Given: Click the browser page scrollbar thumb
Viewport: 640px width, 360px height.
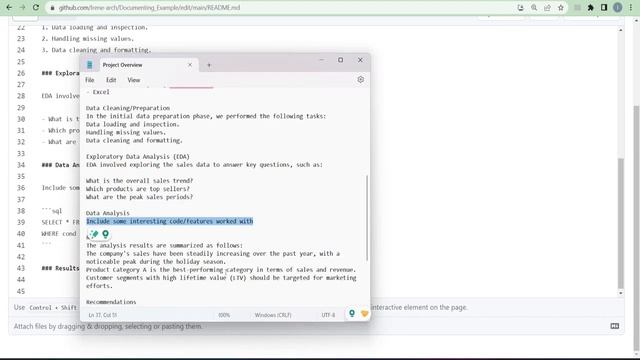Looking at the screenshot, I should coord(636,227).
